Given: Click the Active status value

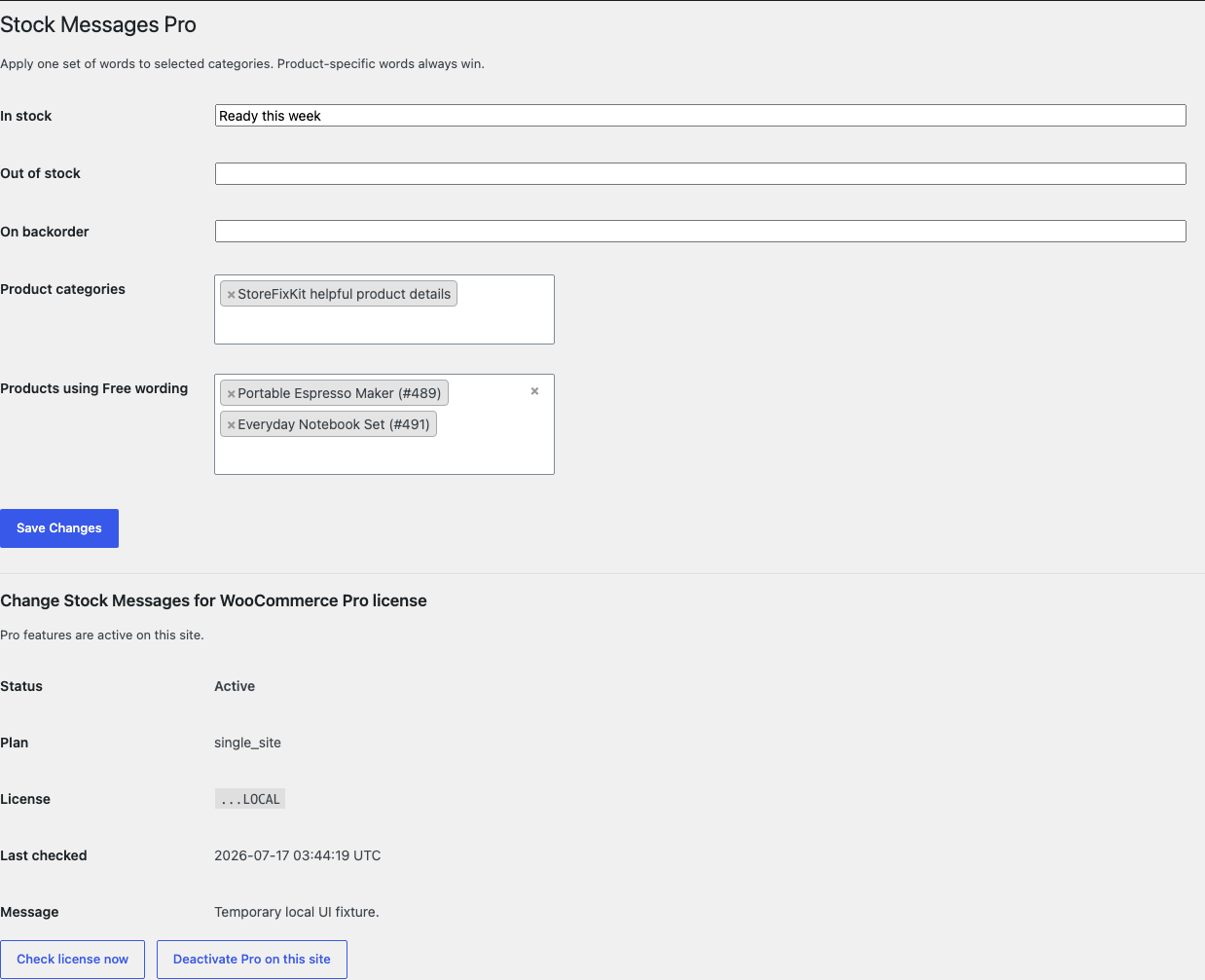Looking at the screenshot, I should tap(235, 687).
